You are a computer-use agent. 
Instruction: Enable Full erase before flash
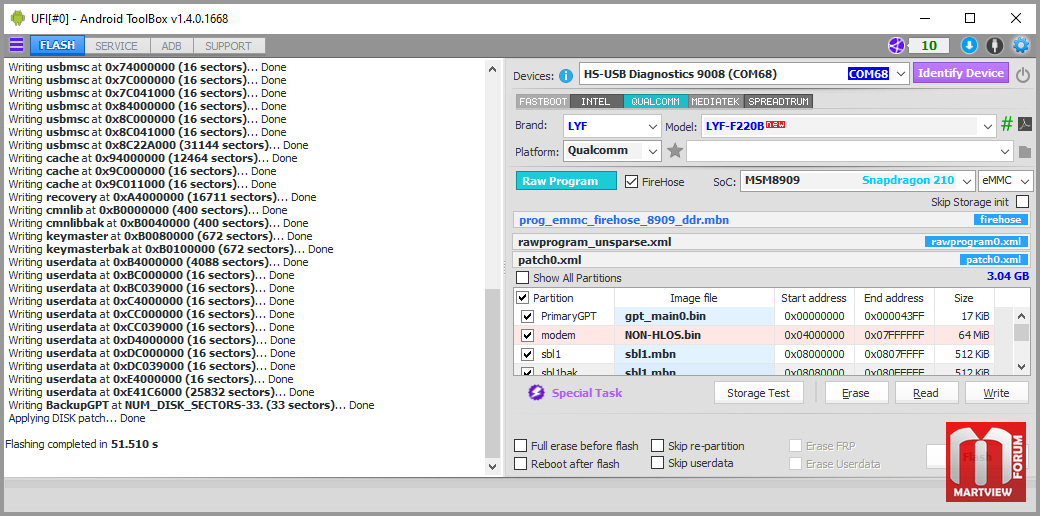(521, 446)
